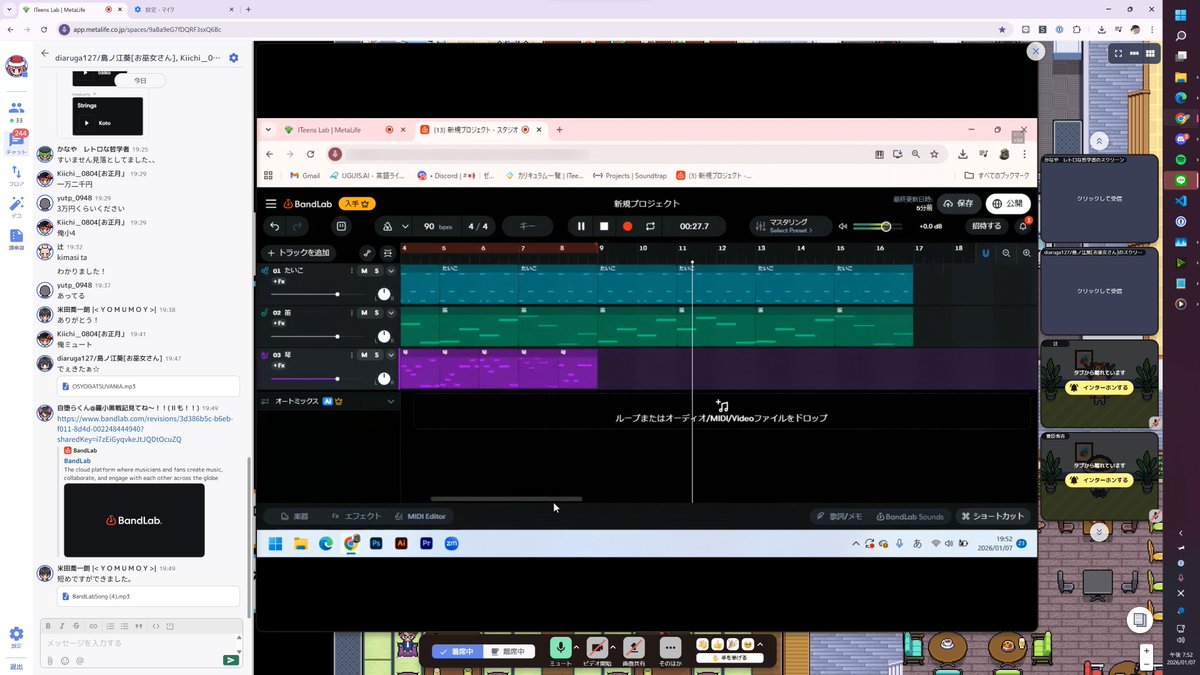
Task: Mute track 02 箏
Action: tap(364, 313)
